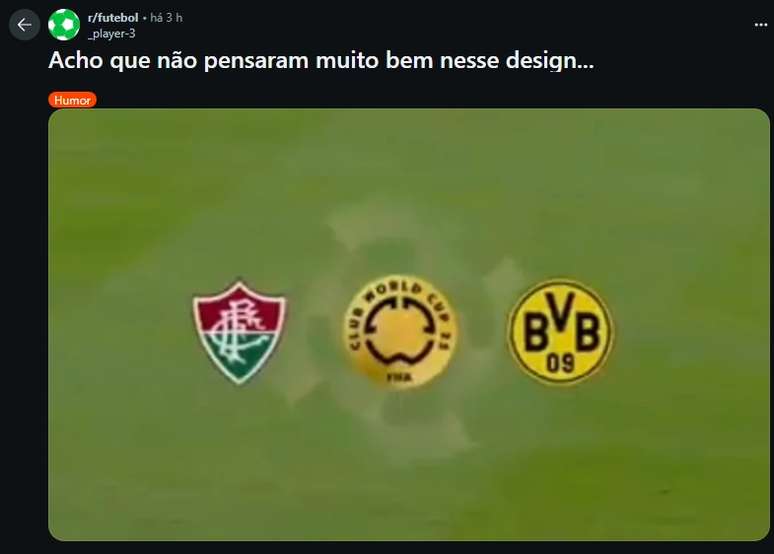The height and width of the screenshot is (554, 774).
Task: Click the Fluminense crest in the image
Action: coord(239,332)
